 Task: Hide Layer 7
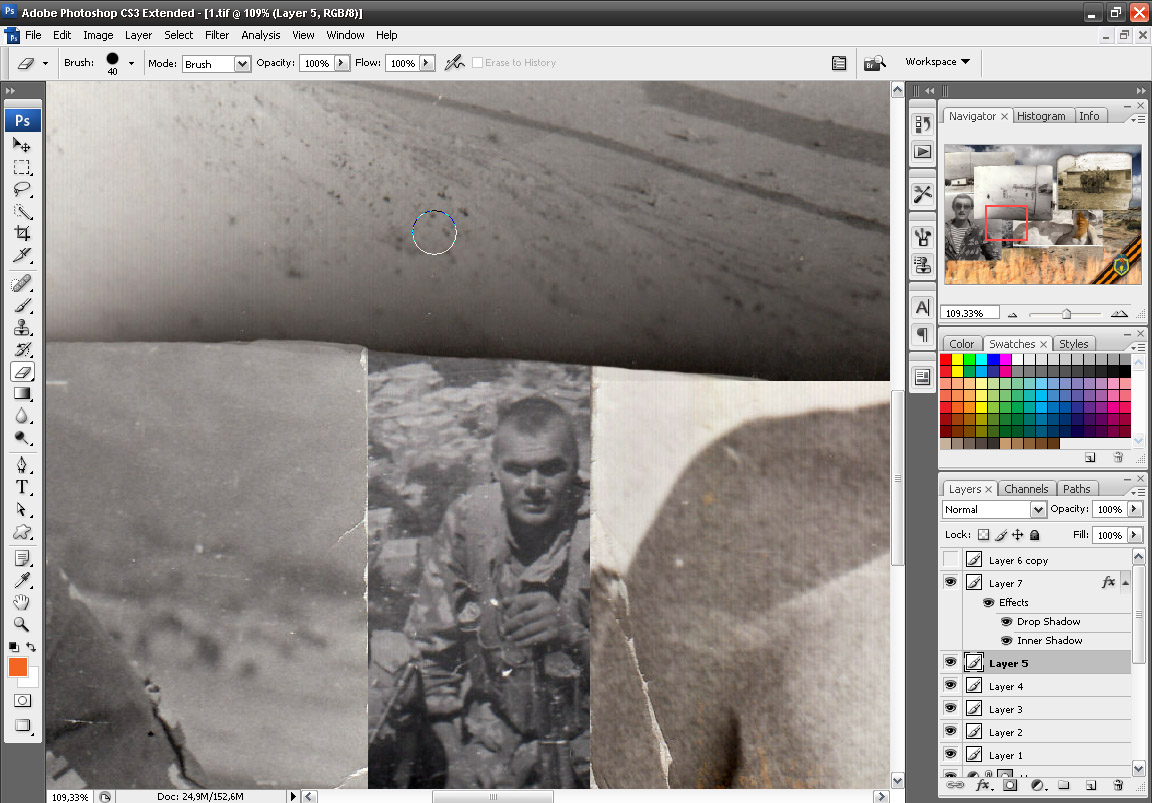pos(951,583)
